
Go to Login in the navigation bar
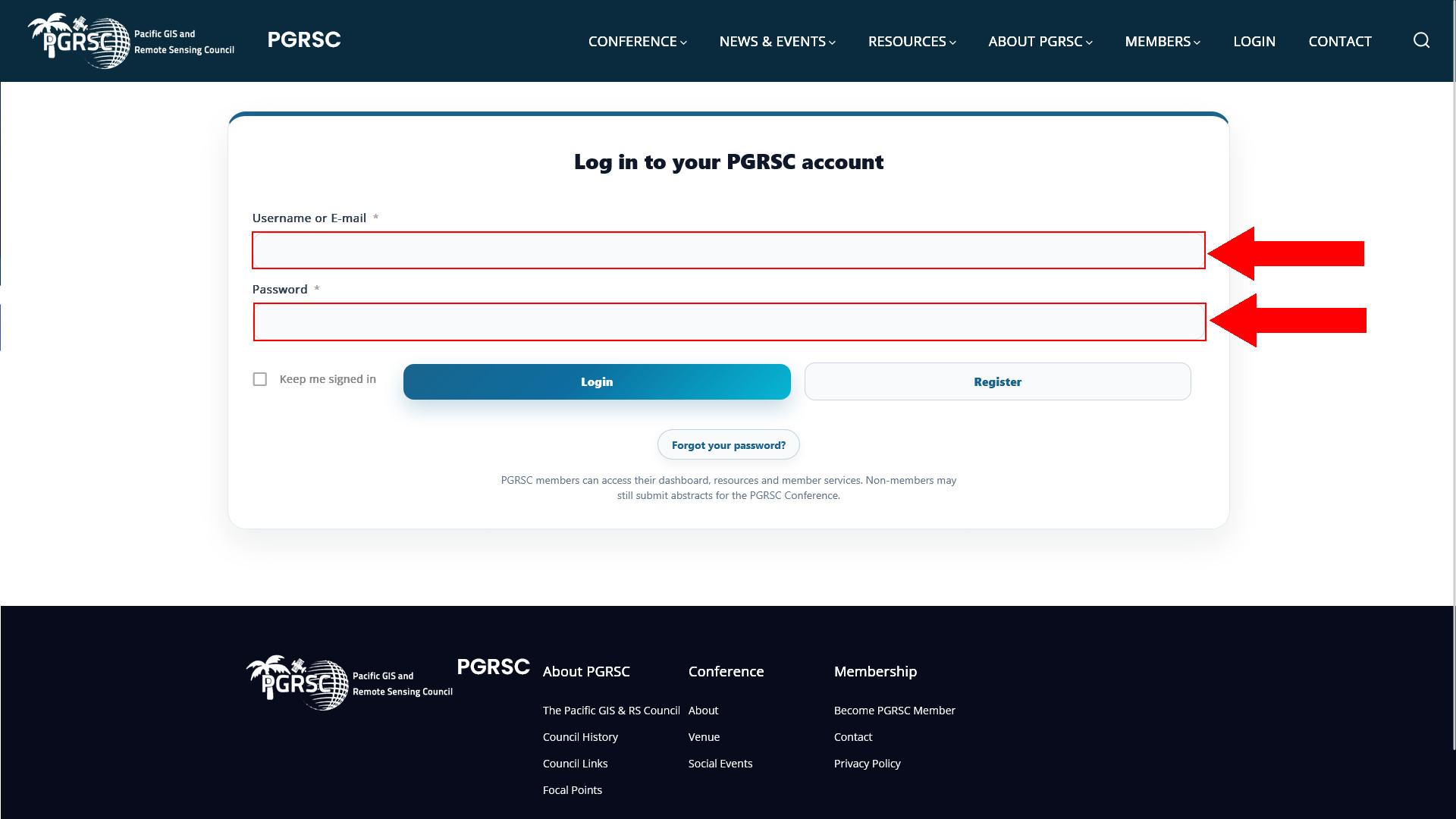coord(1254,41)
